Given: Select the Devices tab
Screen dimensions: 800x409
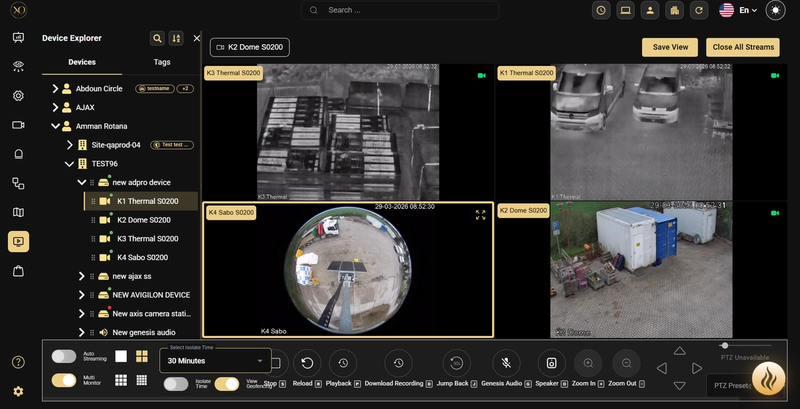Looking at the screenshot, I should (x=82, y=62).
